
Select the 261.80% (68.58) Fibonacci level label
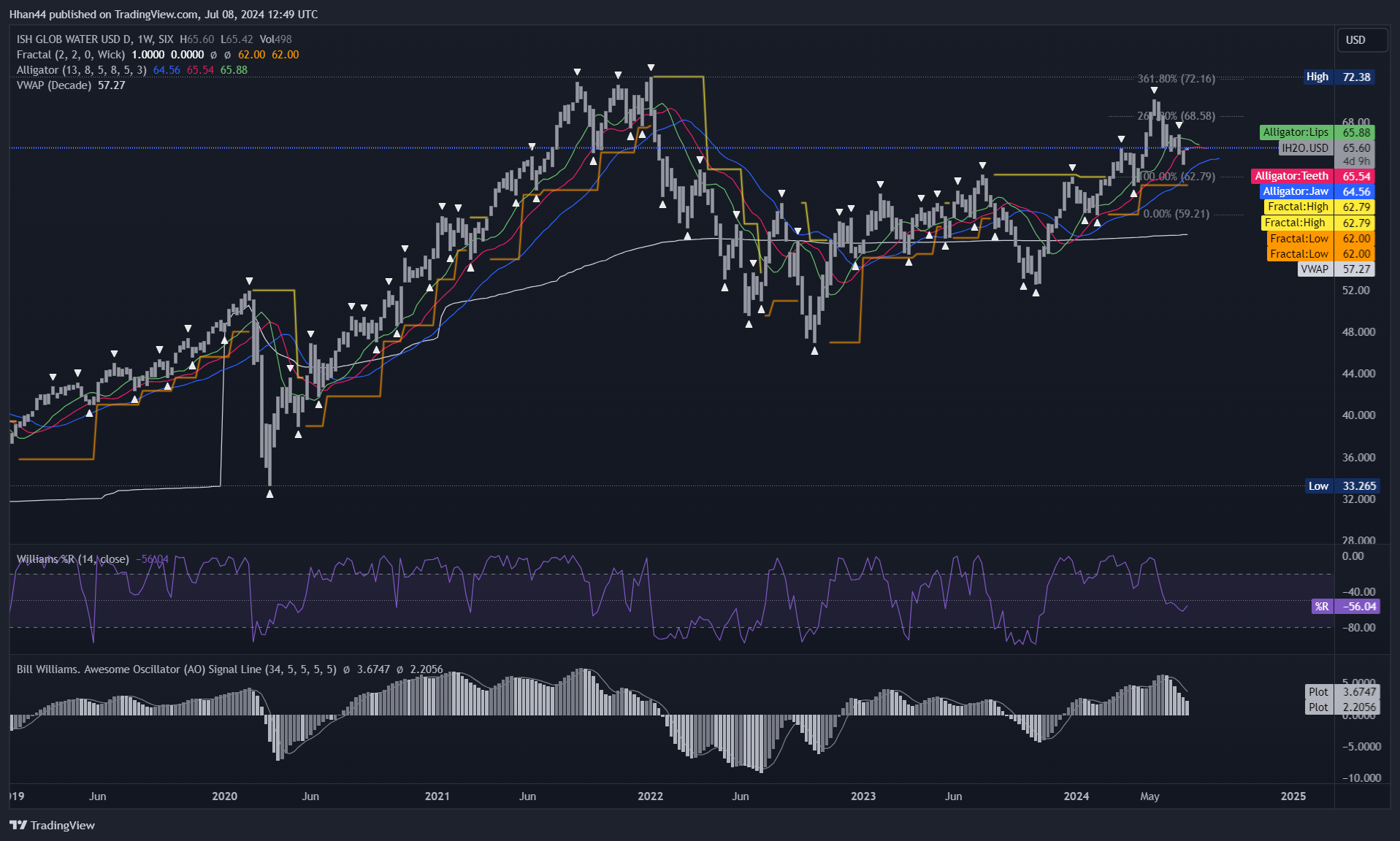click(x=1177, y=116)
